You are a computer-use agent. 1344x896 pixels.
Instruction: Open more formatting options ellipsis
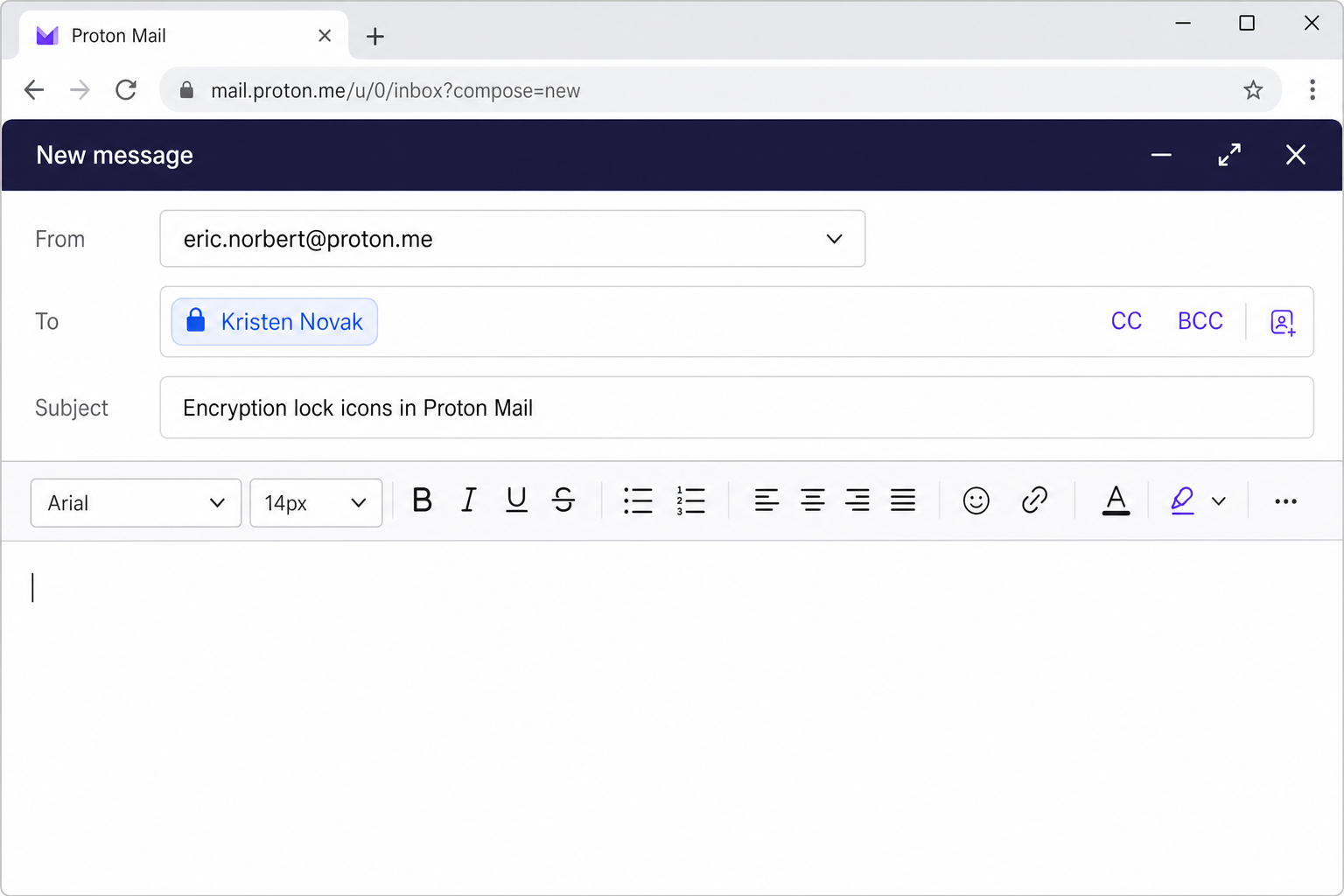pos(1285,501)
